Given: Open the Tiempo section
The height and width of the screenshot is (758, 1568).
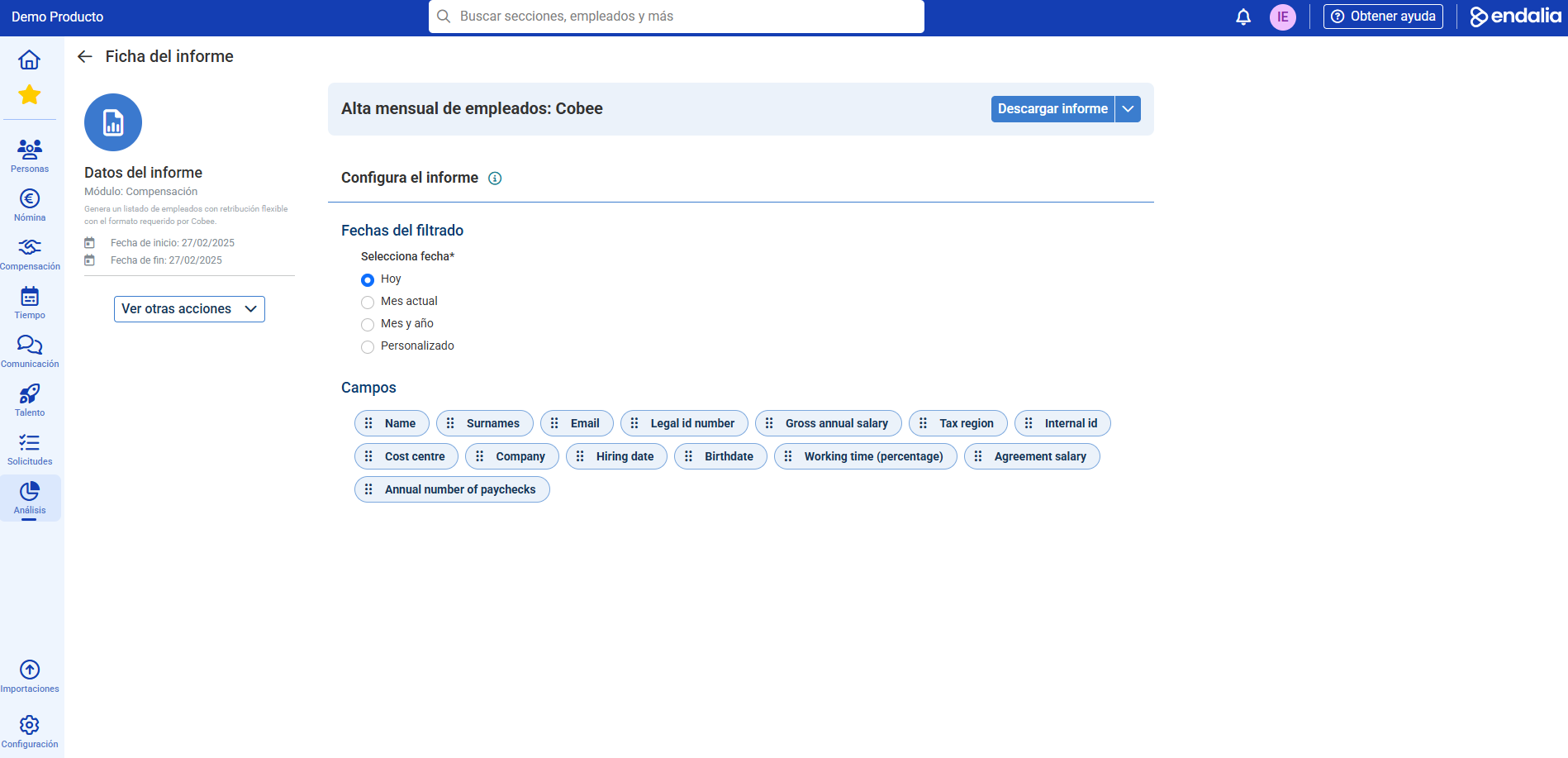Looking at the screenshot, I should click(x=30, y=303).
